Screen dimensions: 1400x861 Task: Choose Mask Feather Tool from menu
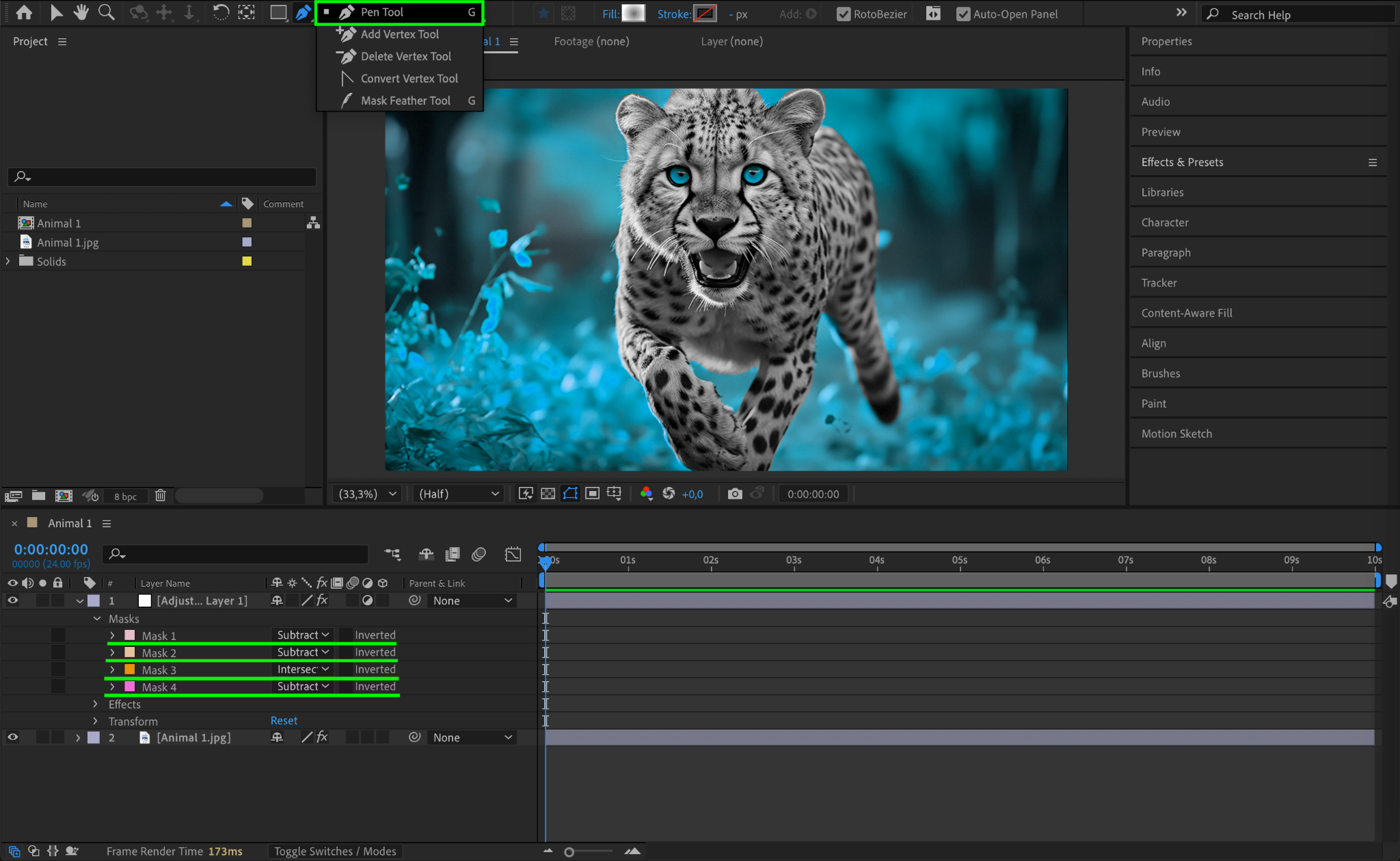(x=405, y=101)
